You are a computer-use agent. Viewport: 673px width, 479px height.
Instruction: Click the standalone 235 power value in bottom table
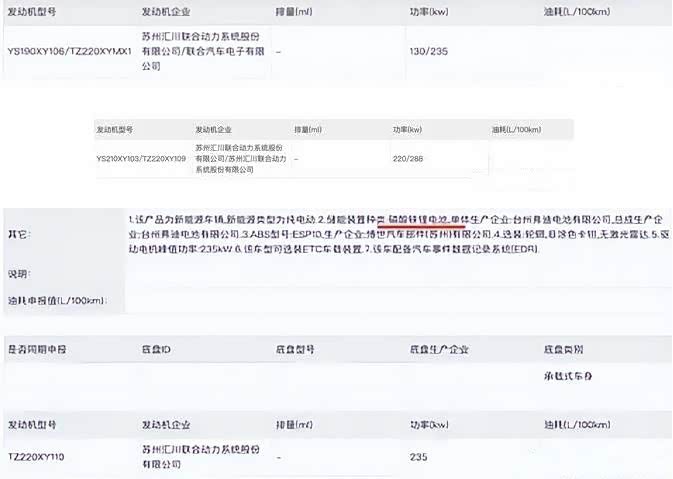418,457
